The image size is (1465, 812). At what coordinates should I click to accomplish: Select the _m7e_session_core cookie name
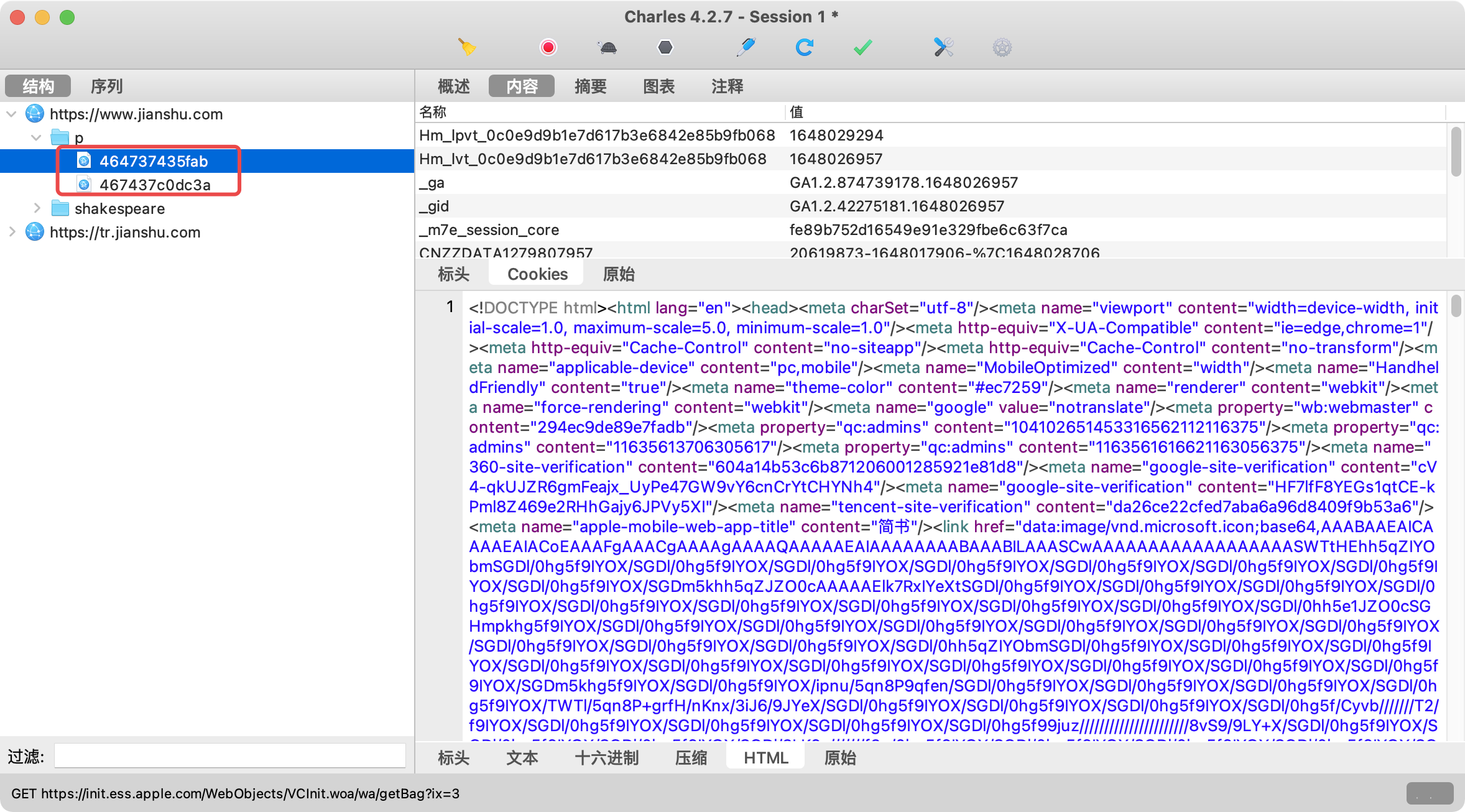[489, 229]
